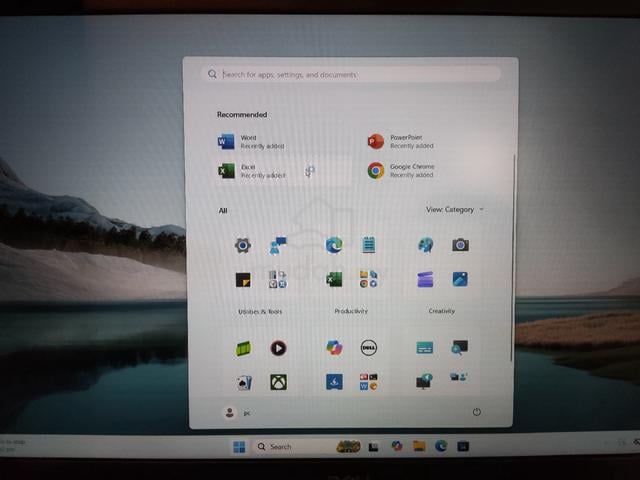640x480 pixels.
Task: Open the View: Category dropdown
Action: pyautogui.click(x=454, y=209)
